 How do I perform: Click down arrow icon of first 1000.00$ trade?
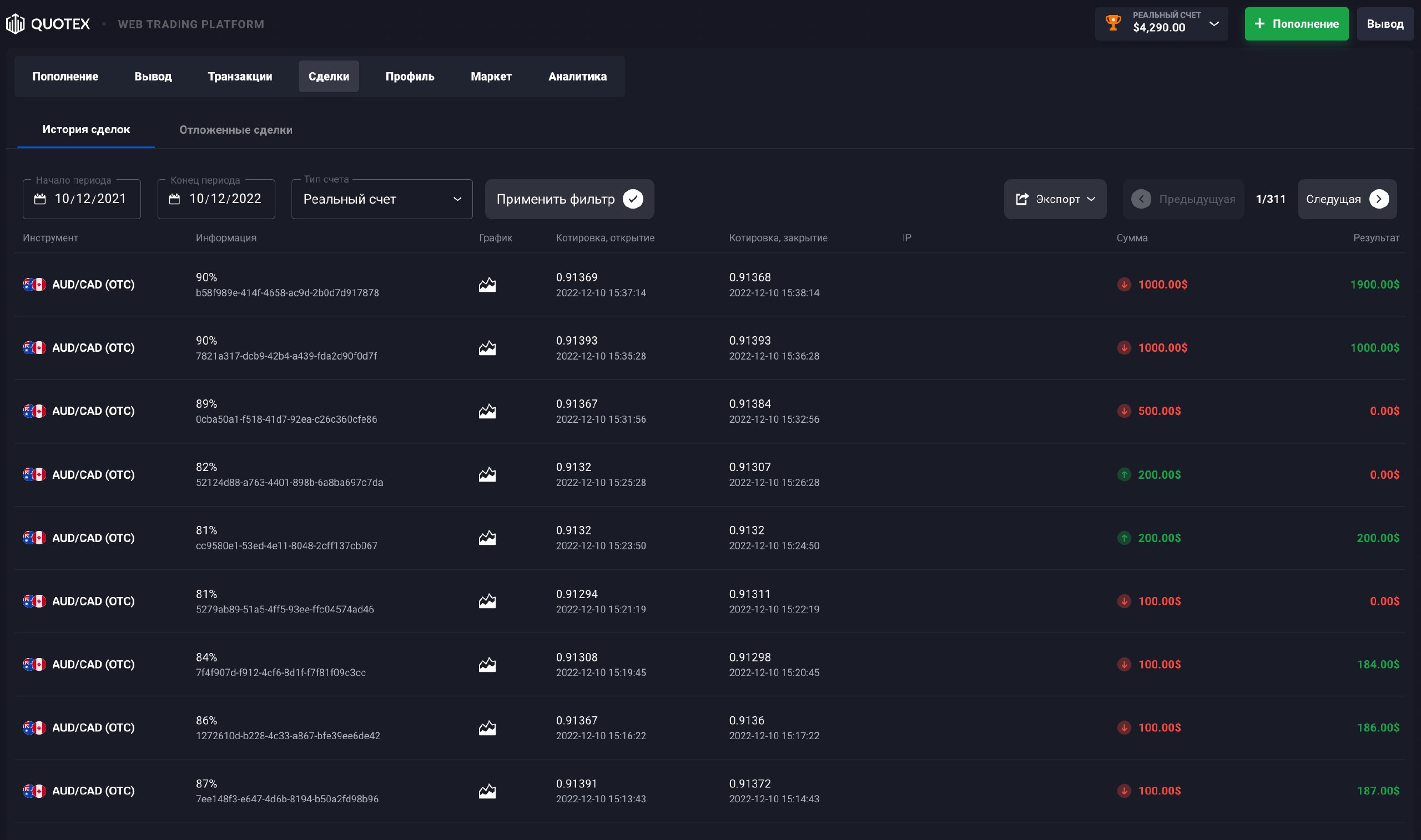click(x=1125, y=285)
